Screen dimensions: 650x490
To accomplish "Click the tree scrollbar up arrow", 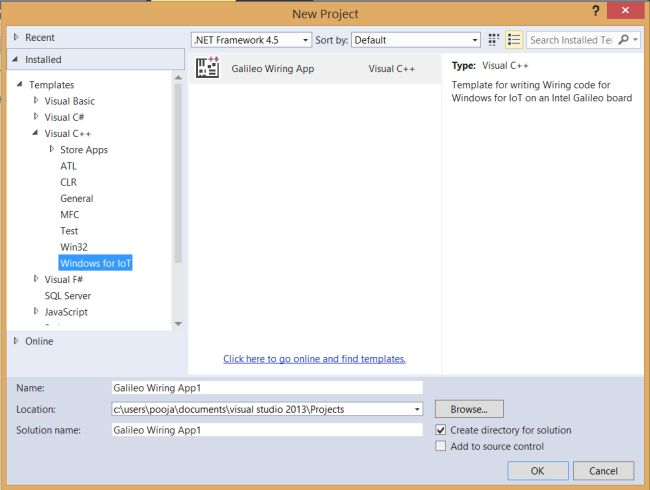I will coord(178,78).
